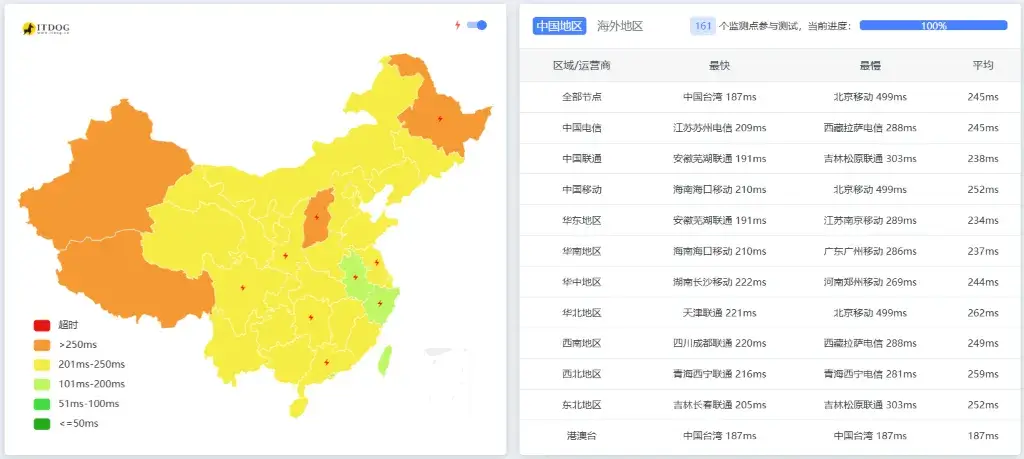
Task: Click the 最快 column header
Action: [x=720, y=65]
